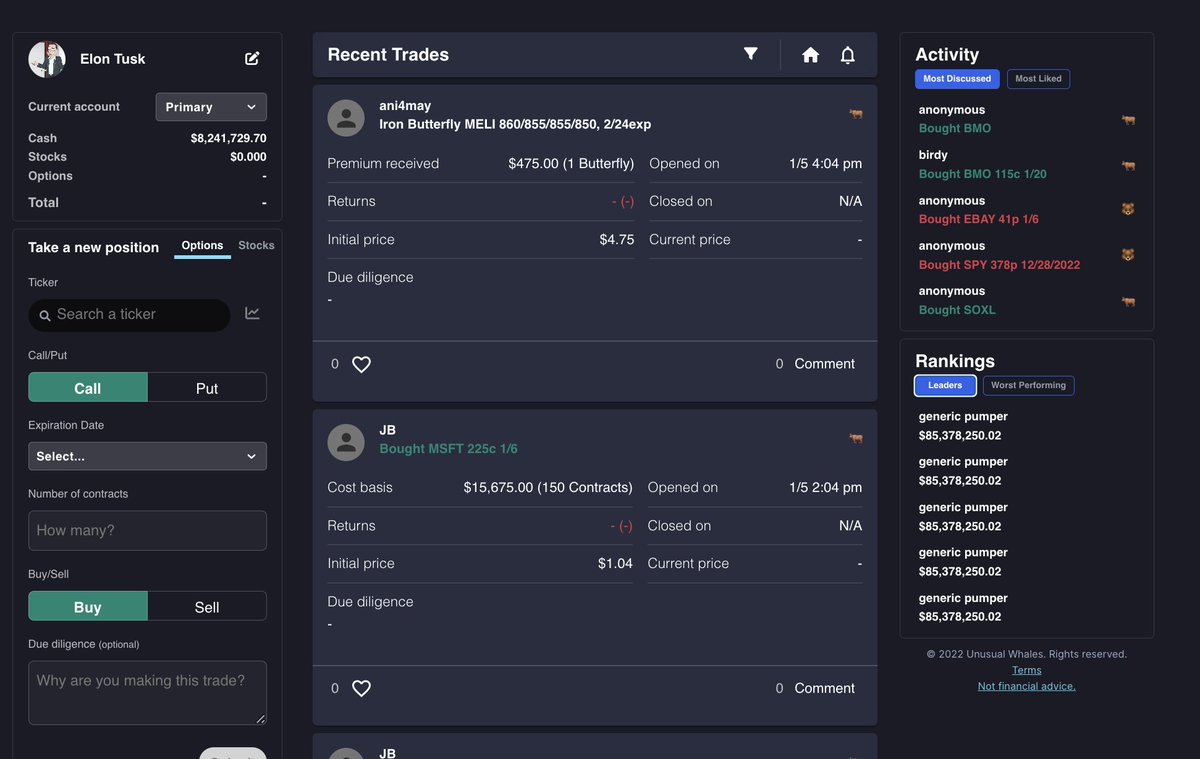Open the Primary account dropdown

[x=211, y=107]
